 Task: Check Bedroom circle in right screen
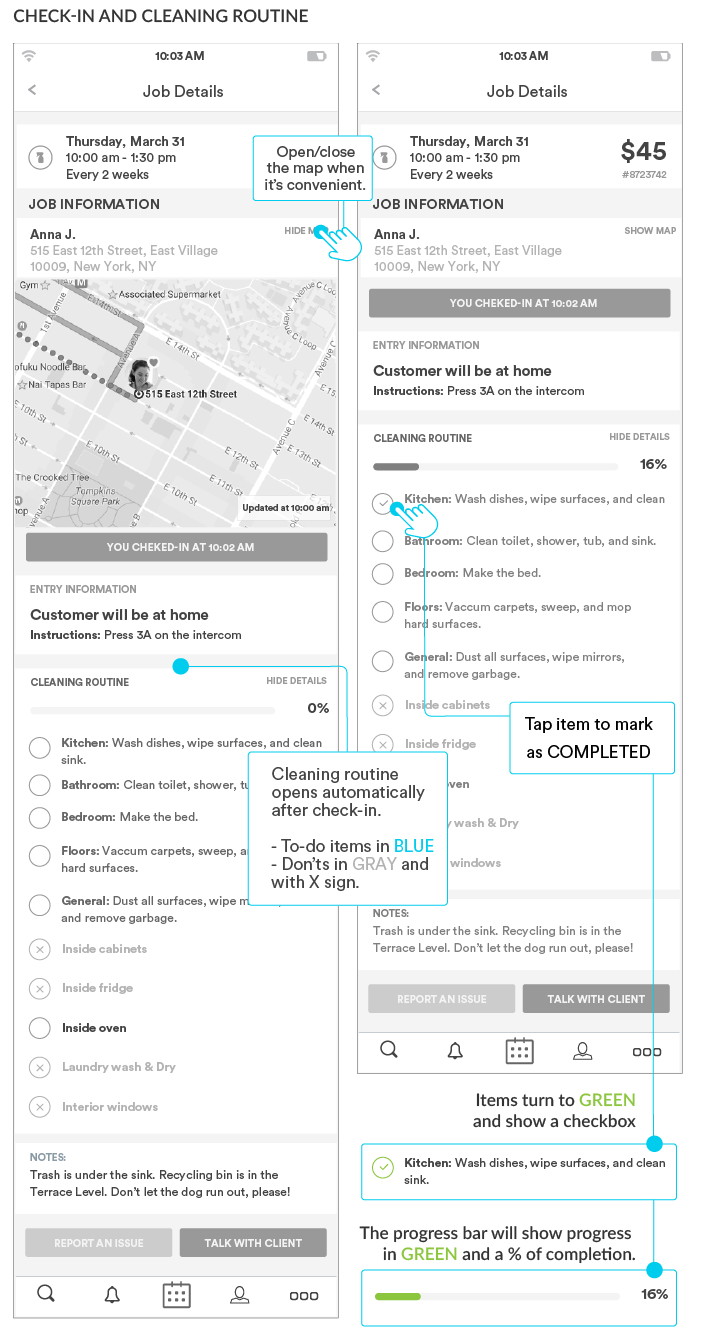[x=382, y=573]
